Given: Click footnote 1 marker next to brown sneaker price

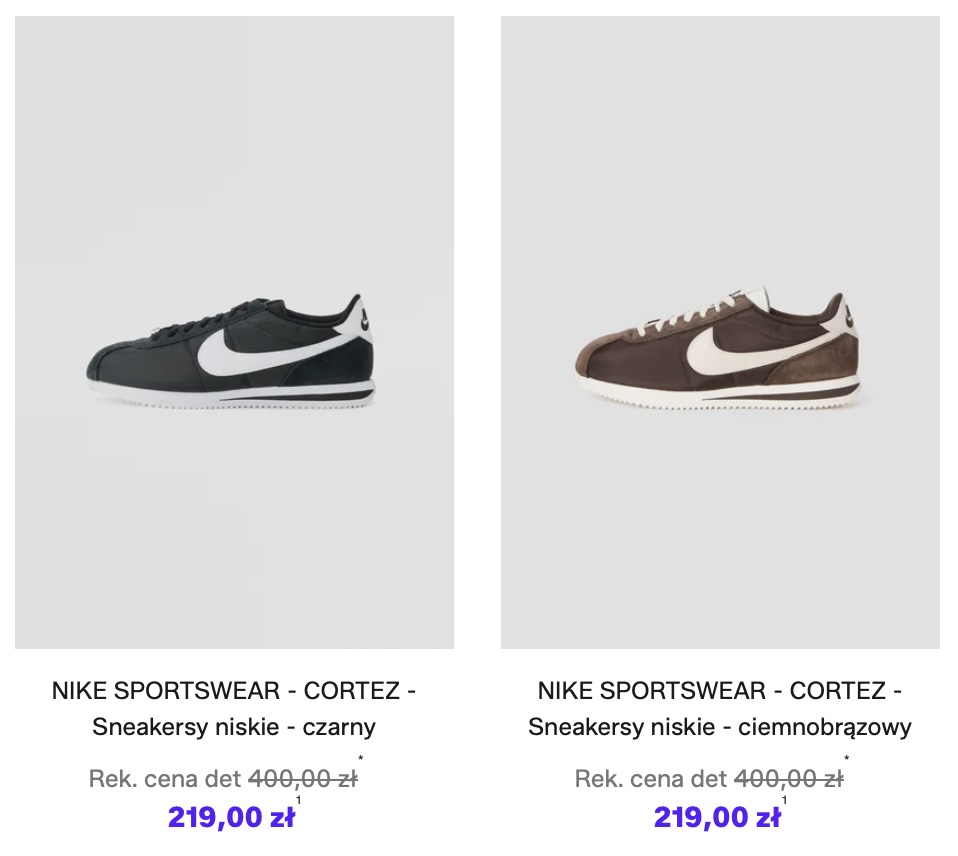Looking at the screenshot, I should [x=785, y=801].
